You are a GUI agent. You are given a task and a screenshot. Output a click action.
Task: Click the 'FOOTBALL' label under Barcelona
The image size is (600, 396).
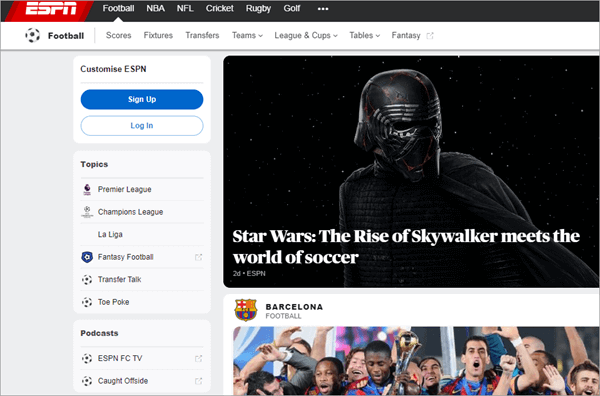[284, 316]
